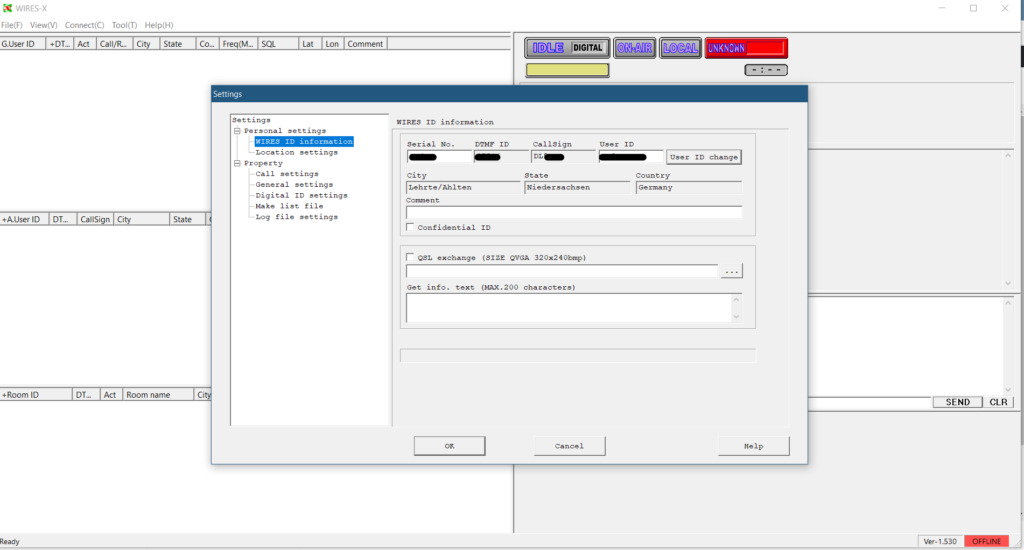
Task: Click the Room name column header
Action: tap(158, 395)
